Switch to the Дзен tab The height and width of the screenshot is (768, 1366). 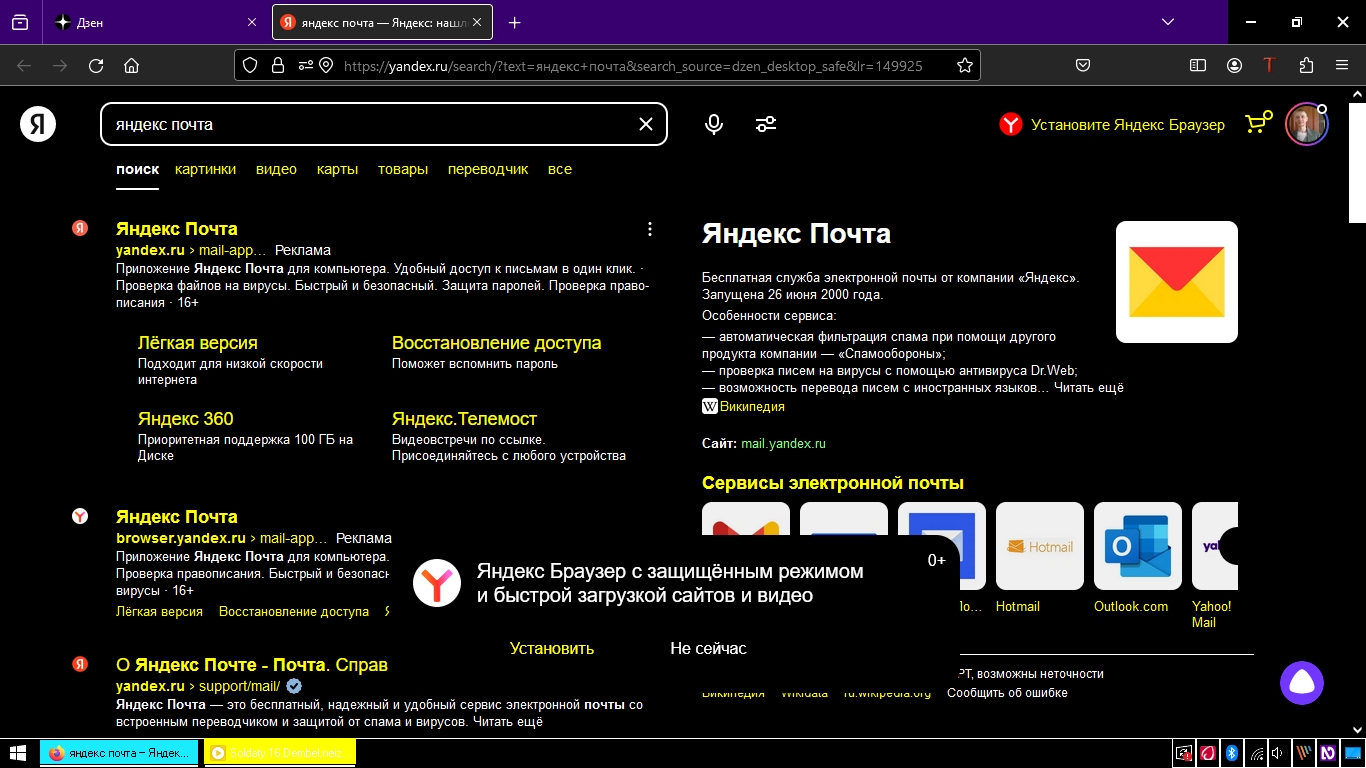coord(157,22)
